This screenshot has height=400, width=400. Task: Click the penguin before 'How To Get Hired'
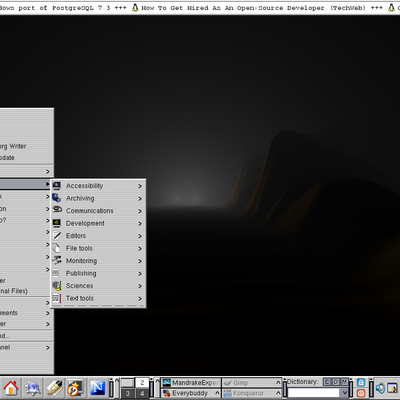coord(135,7)
